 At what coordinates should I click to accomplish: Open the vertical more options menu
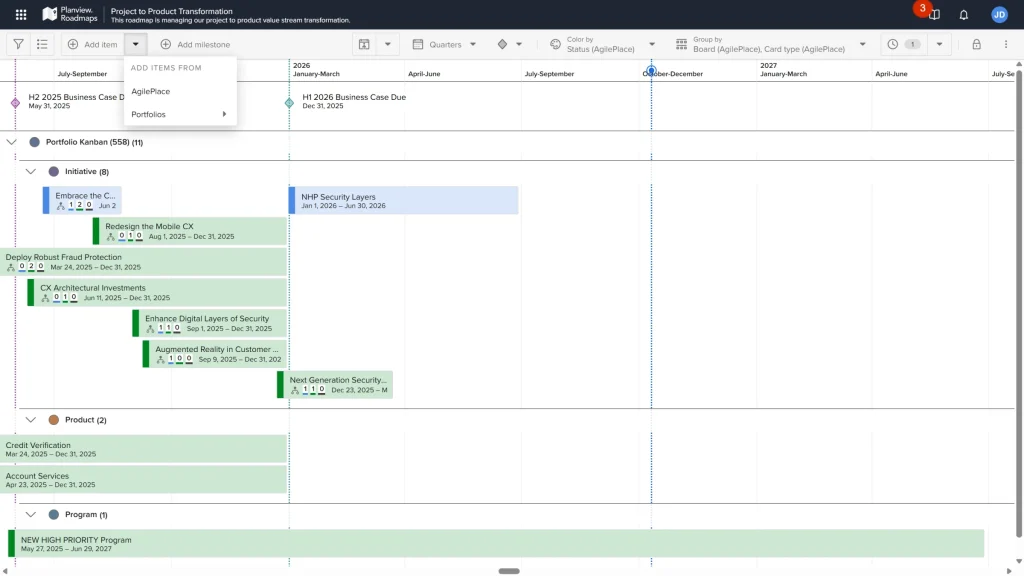1006,44
